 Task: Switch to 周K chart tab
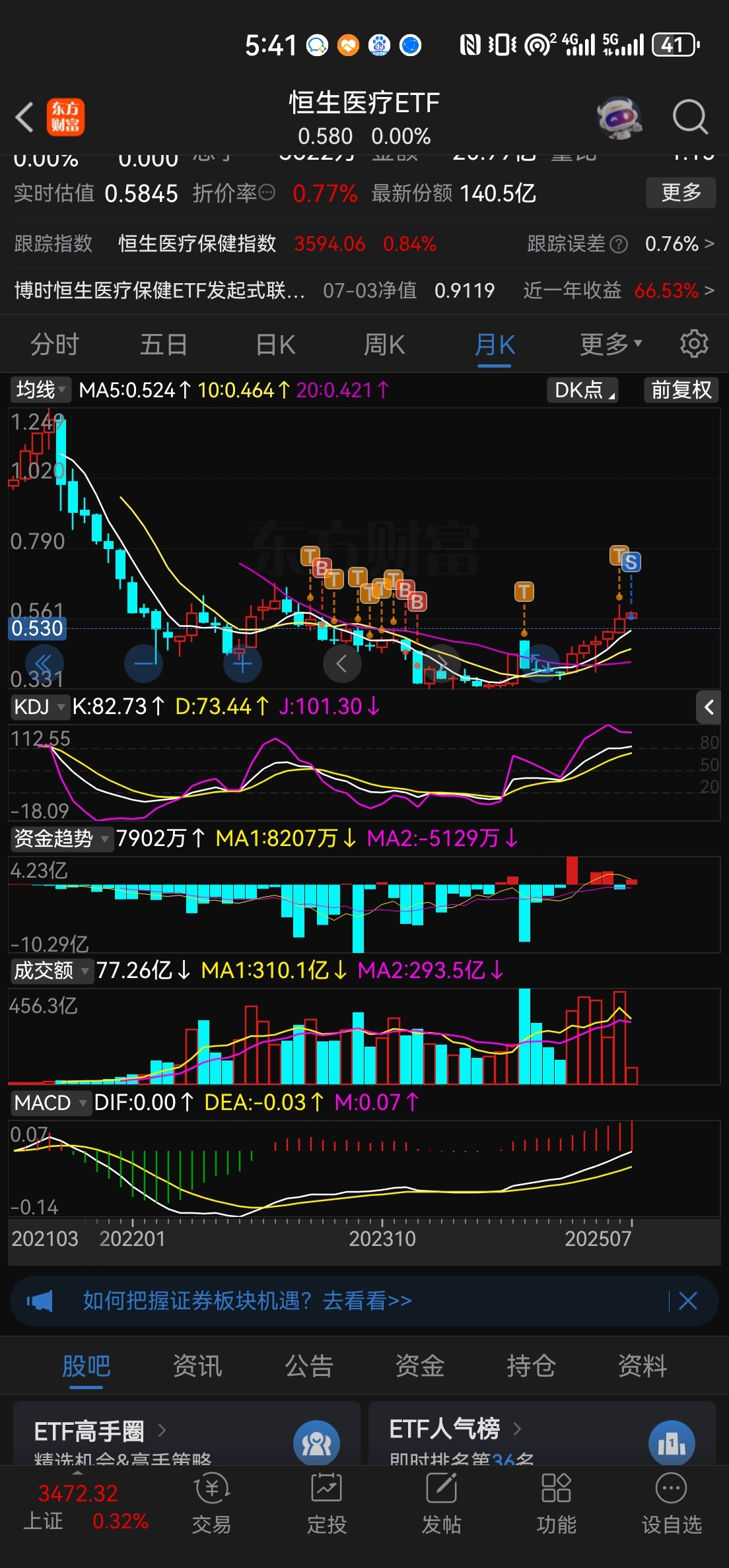[x=384, y=344]
